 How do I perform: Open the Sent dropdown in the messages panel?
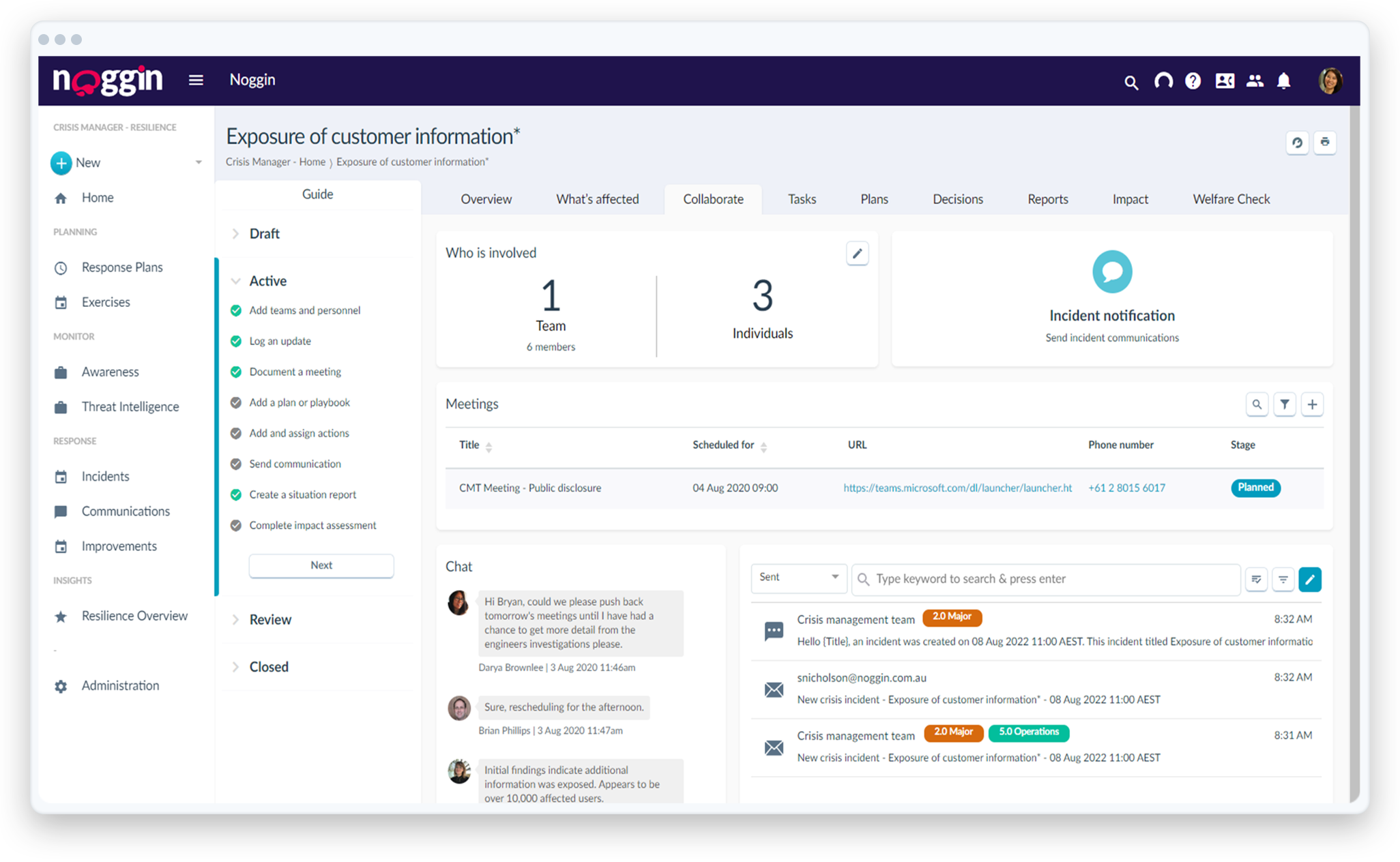tap(798, 578)
